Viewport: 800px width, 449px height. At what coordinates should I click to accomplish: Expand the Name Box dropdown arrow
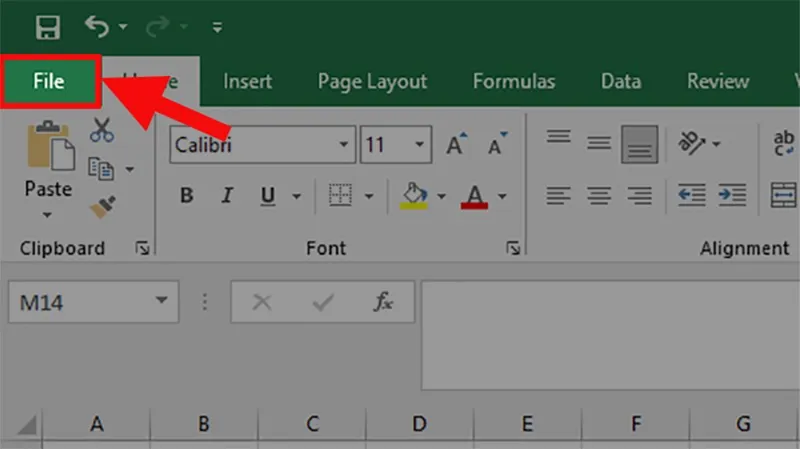(161, 303)
